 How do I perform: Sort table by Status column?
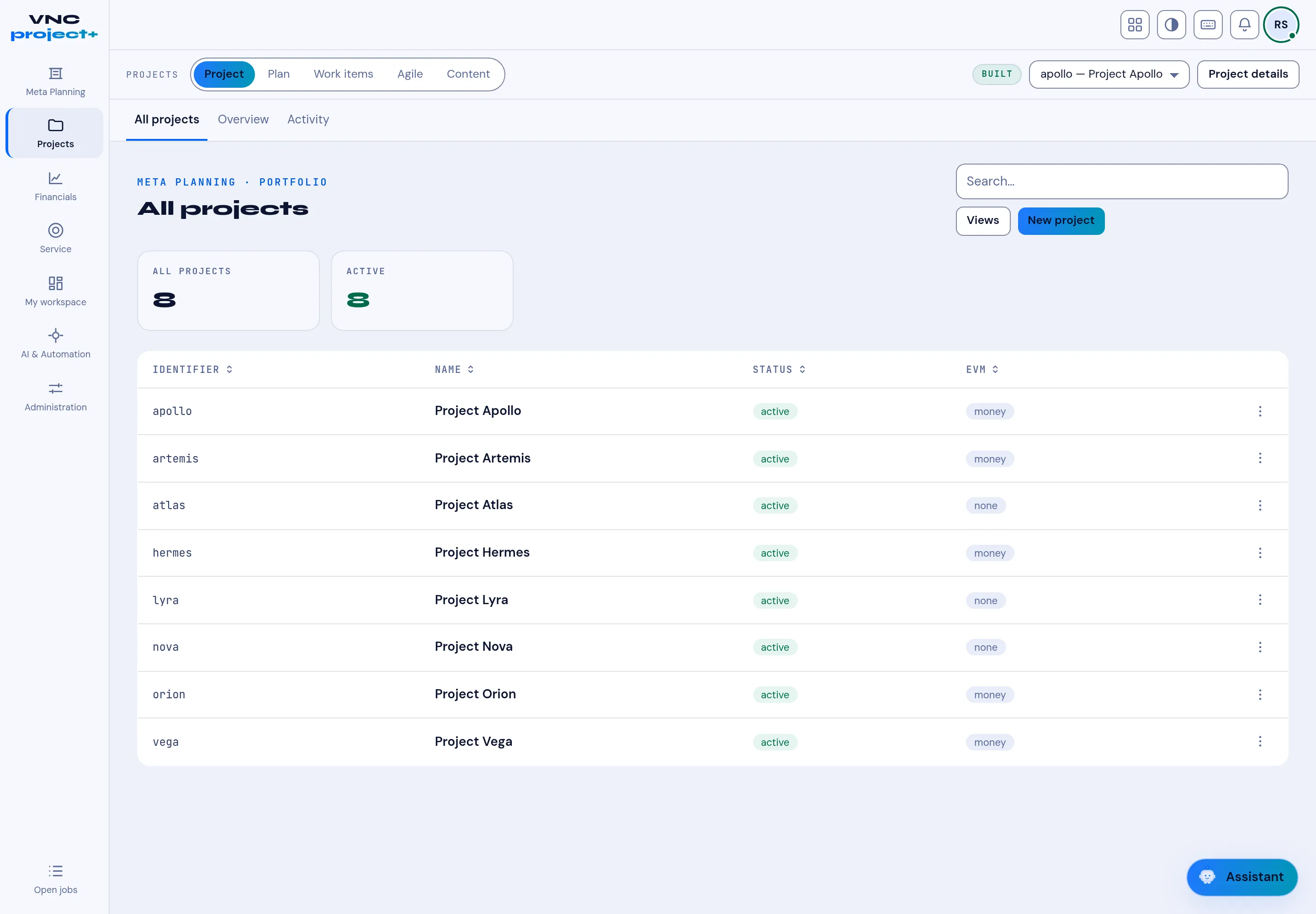(779, 369)
